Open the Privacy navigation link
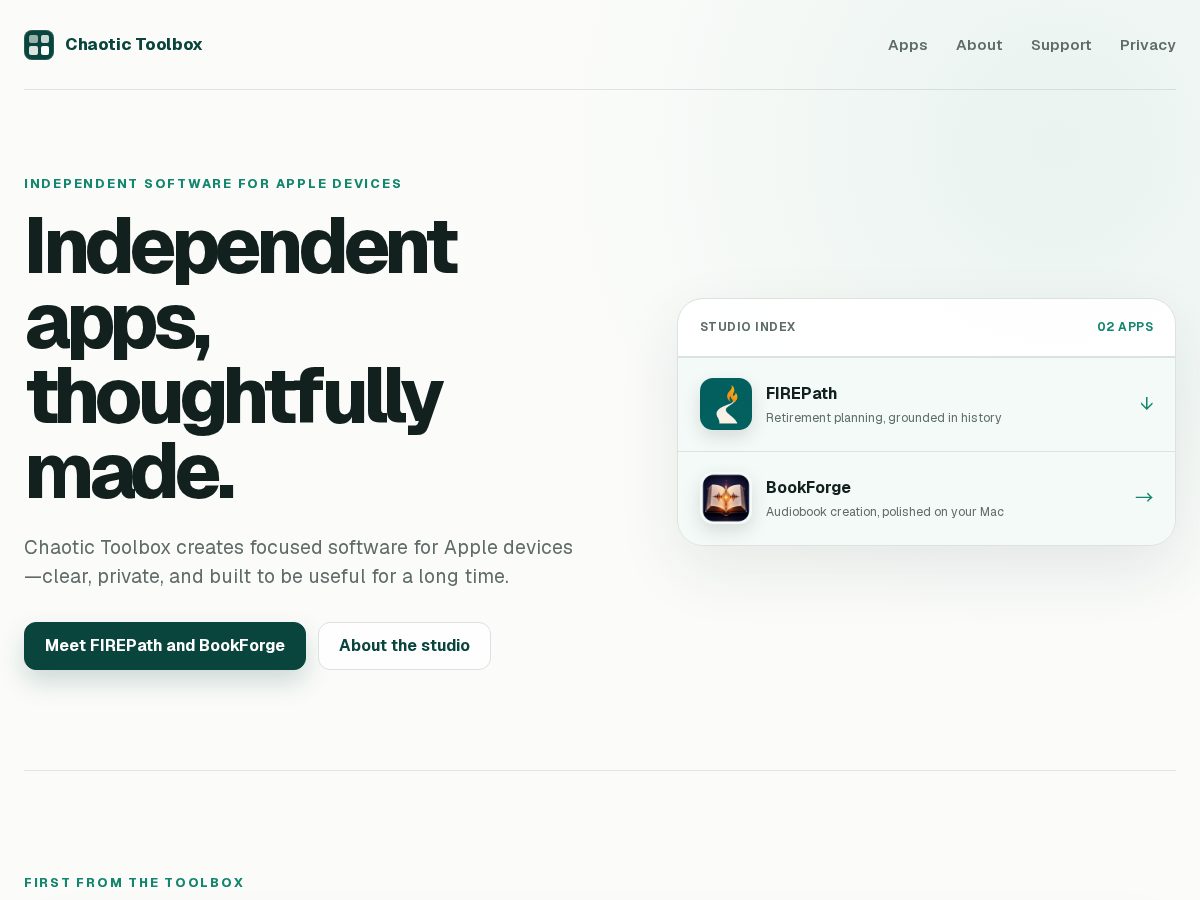Screen dimensions: 1200x900 (1148, 45)
